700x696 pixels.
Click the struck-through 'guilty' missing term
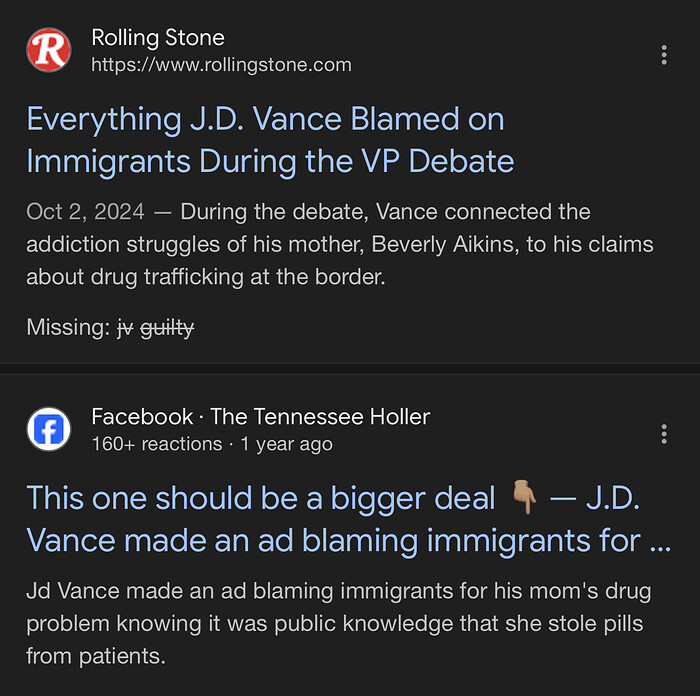[167, 327]
